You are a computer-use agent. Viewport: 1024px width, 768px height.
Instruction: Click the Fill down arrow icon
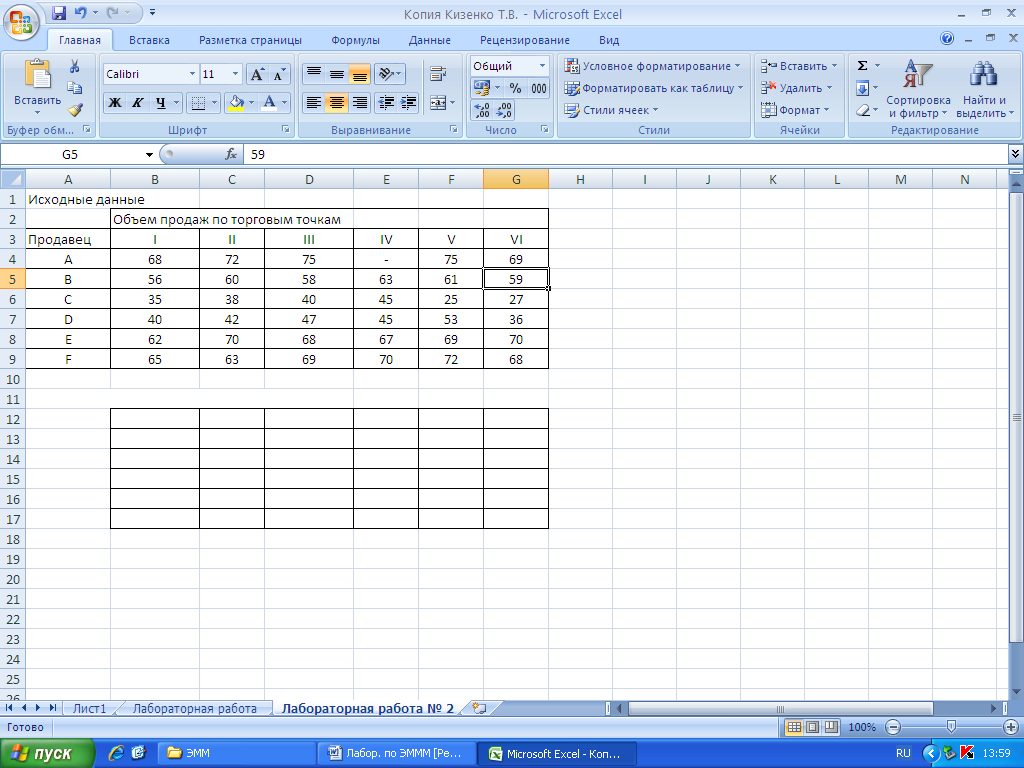click(x=863, y=88)
